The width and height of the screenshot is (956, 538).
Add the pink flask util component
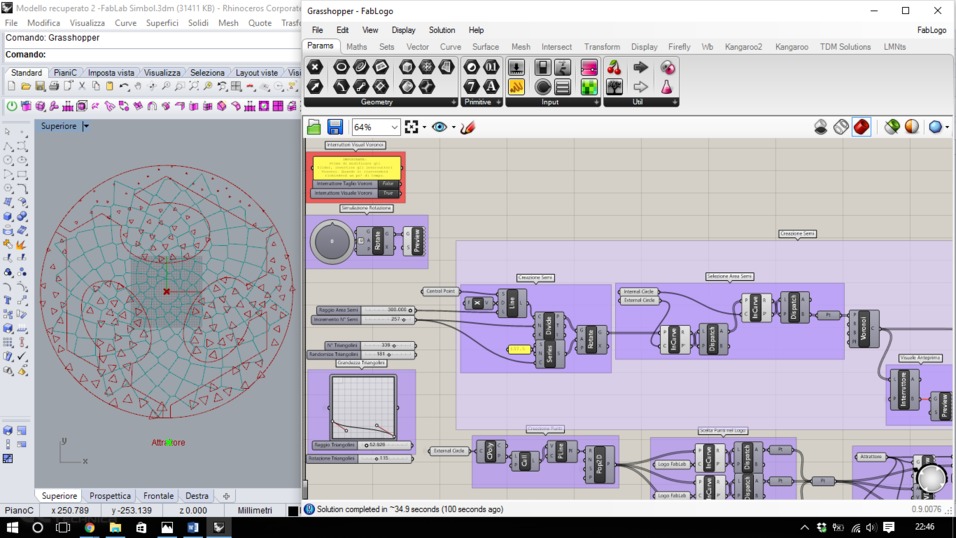(667, 87)
